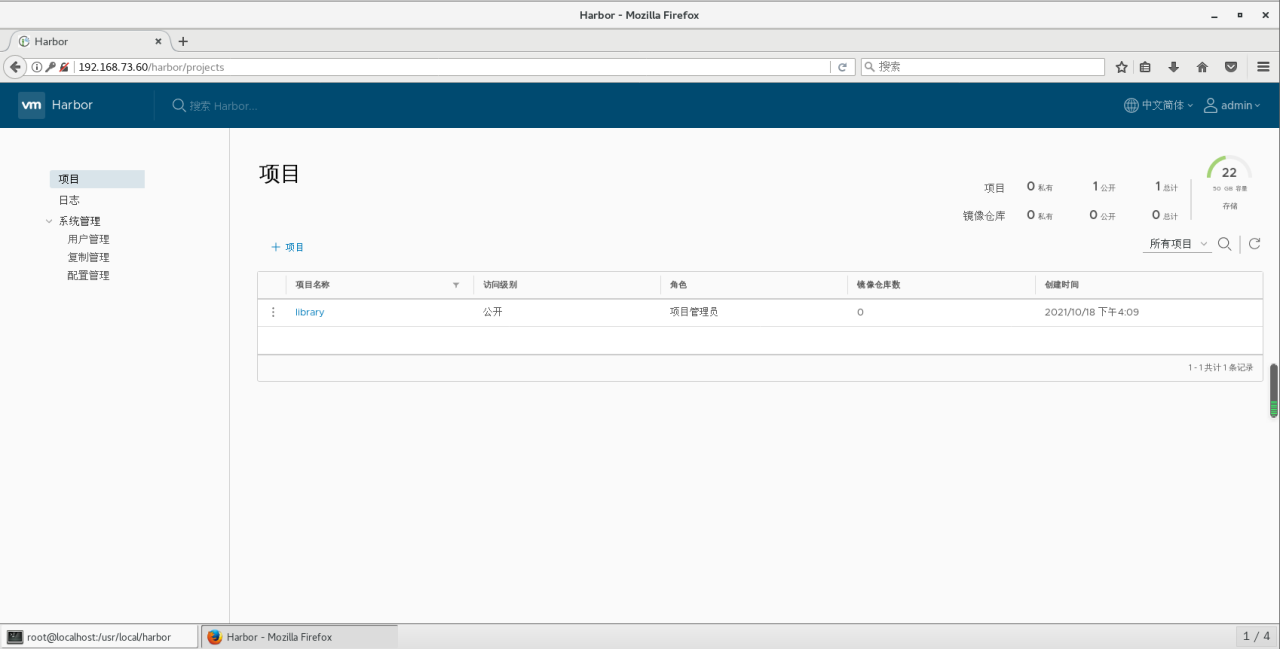Image resolution: width=1280 pixels, height=649 pixels.
Task: Open the language selector globe icon
Action: (x=1129, y=105)
